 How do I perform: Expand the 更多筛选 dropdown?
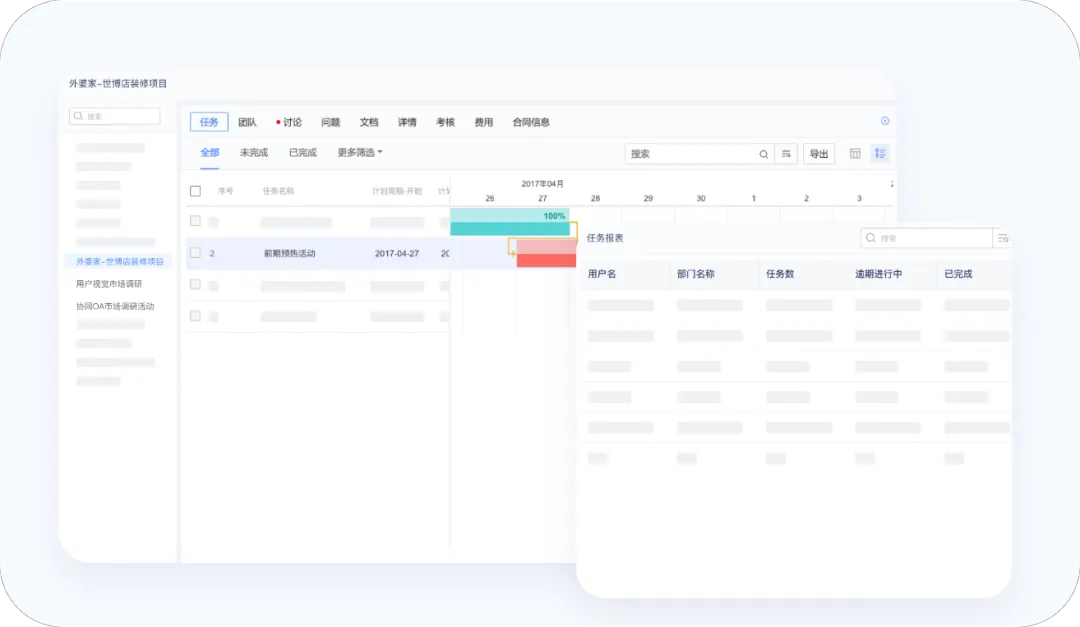360,153
